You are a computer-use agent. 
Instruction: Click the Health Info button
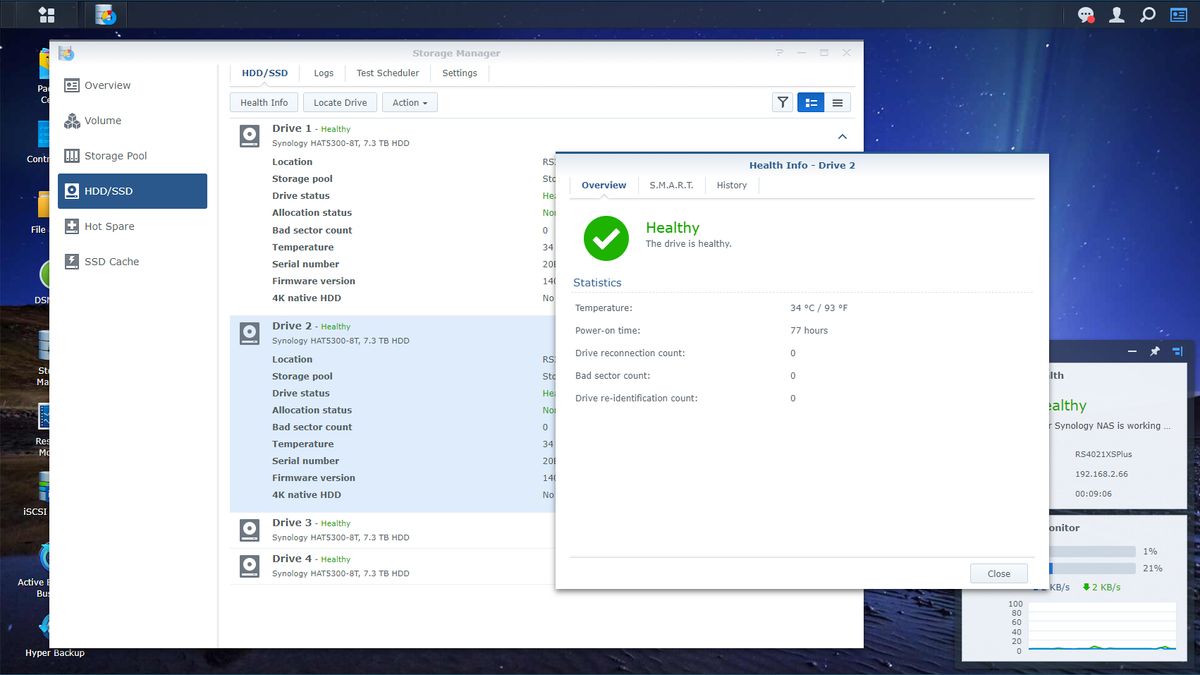[263, 101]
